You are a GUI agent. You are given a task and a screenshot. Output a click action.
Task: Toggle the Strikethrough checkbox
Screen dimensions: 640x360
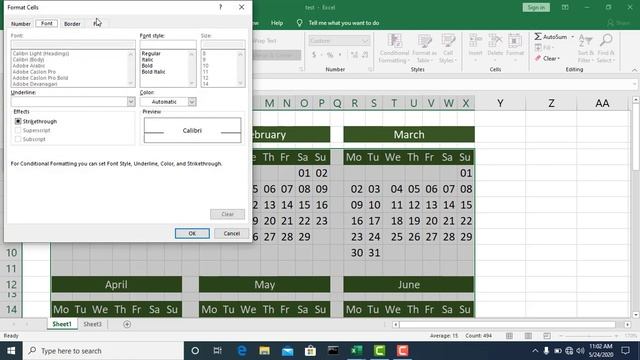(x=18, y=121)
